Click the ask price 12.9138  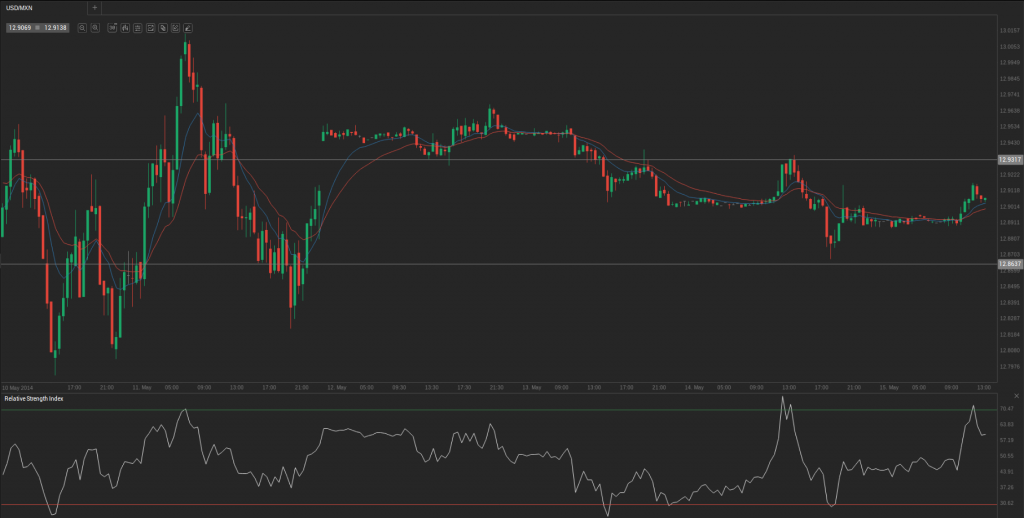(x=56, y=28)
